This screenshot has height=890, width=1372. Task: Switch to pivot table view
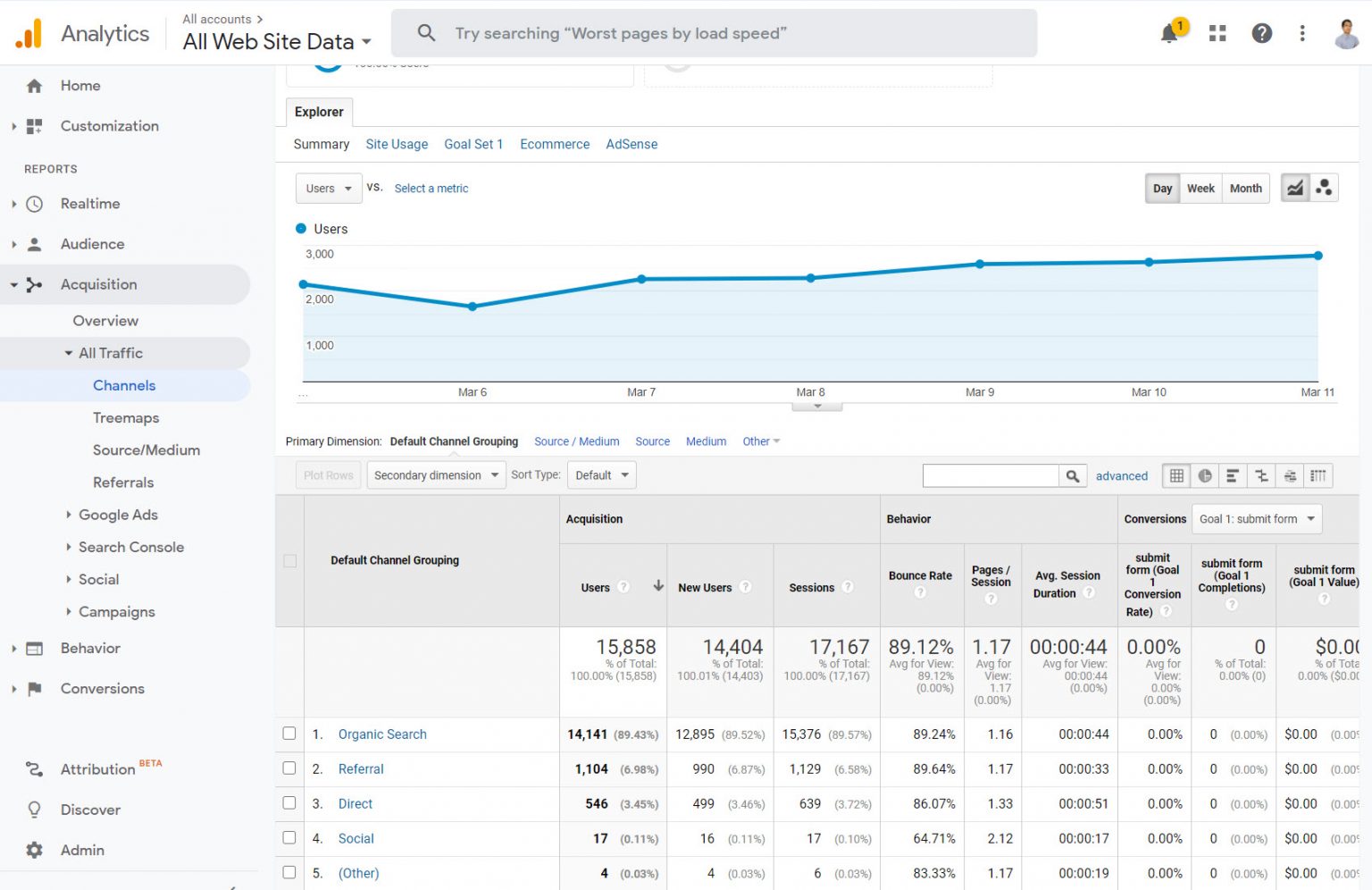click(x=1319, y=475)
